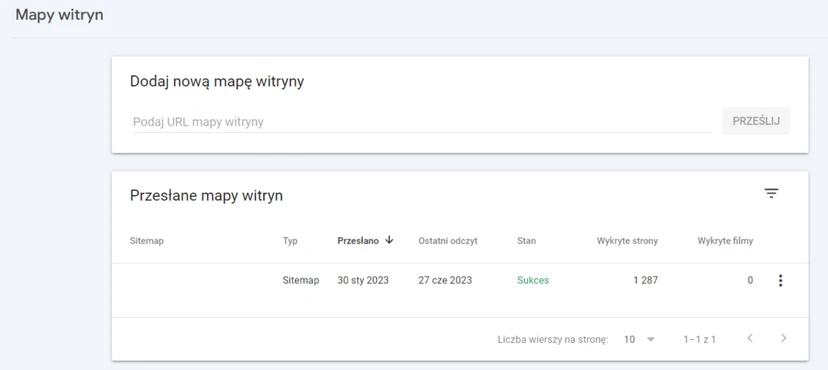Click the Wykryte filmy column header

click(x=725, y=241)
